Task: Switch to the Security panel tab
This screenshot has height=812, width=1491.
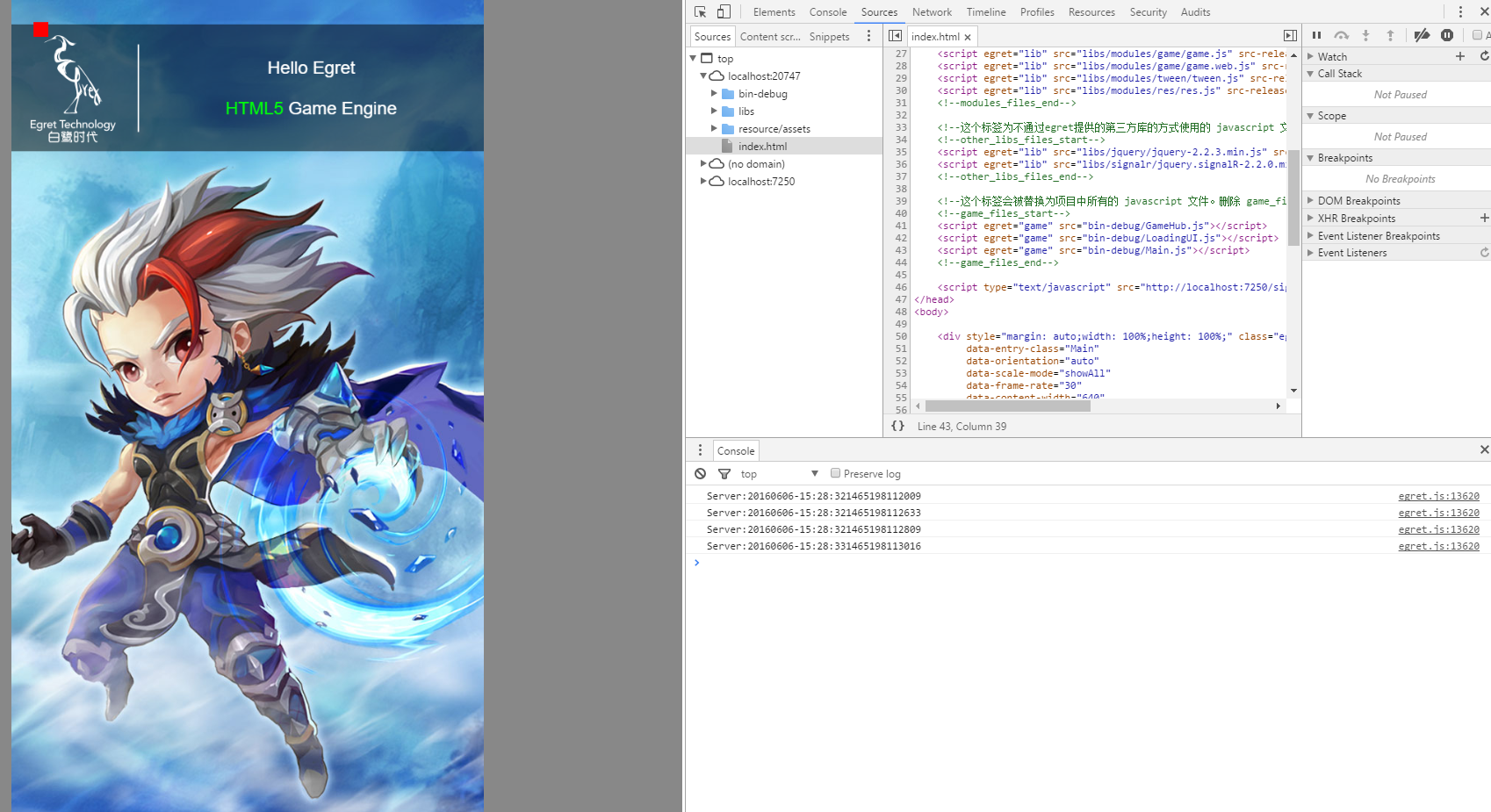Action: click(x=1148, y=12)
